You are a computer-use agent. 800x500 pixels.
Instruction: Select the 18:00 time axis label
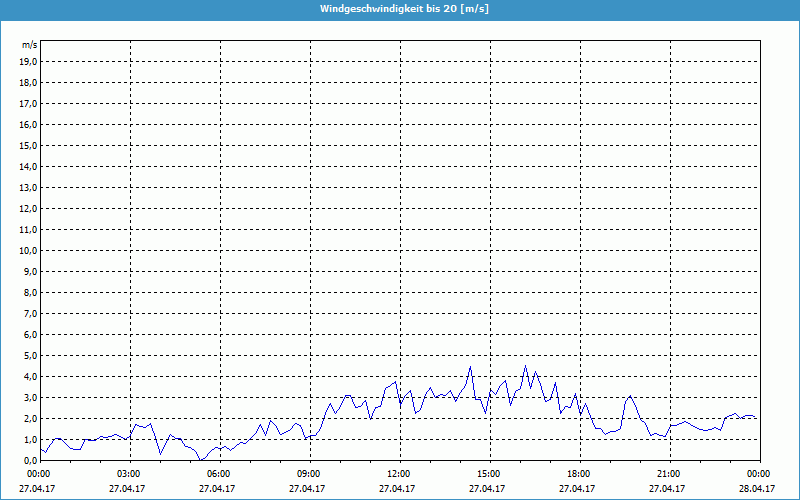578,473
